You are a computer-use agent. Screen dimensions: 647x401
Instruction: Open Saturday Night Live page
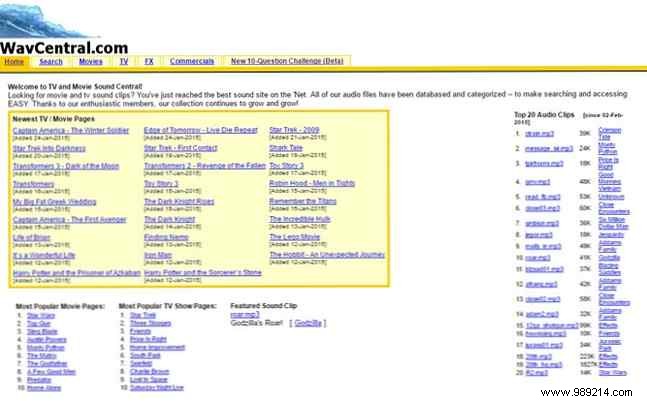click(x=156, y=388)
